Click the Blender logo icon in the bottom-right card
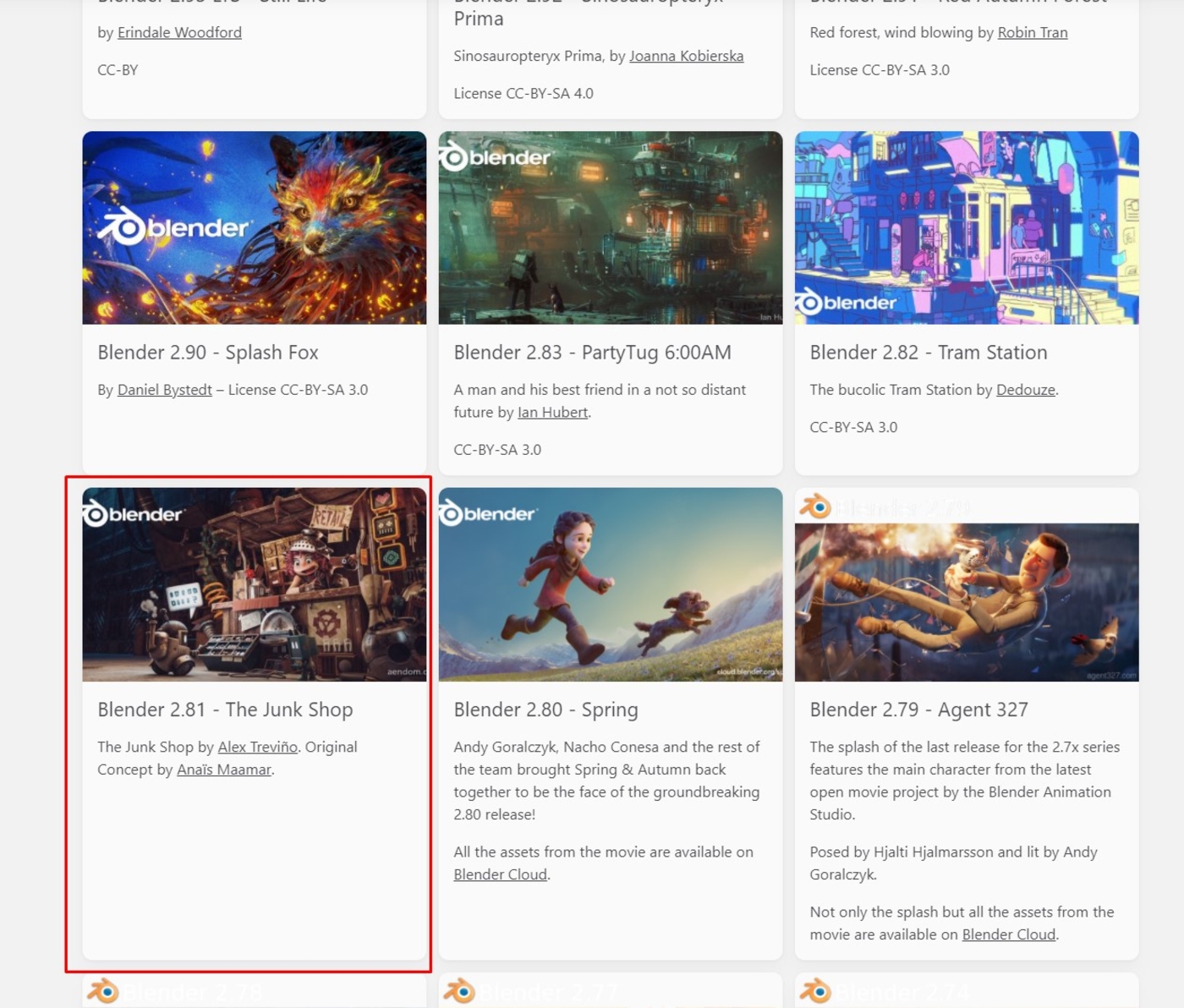This screenshot has height=1008, width=1184. pos(815,991)
